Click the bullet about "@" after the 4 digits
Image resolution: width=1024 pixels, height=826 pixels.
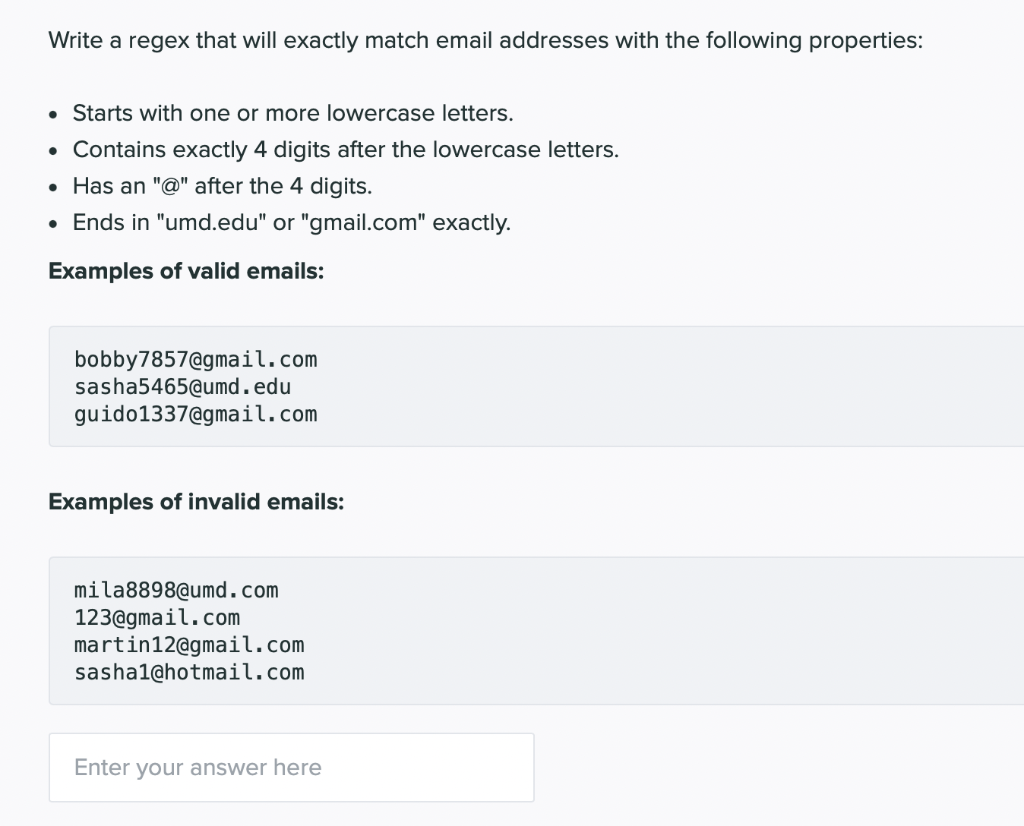point(222,186)
